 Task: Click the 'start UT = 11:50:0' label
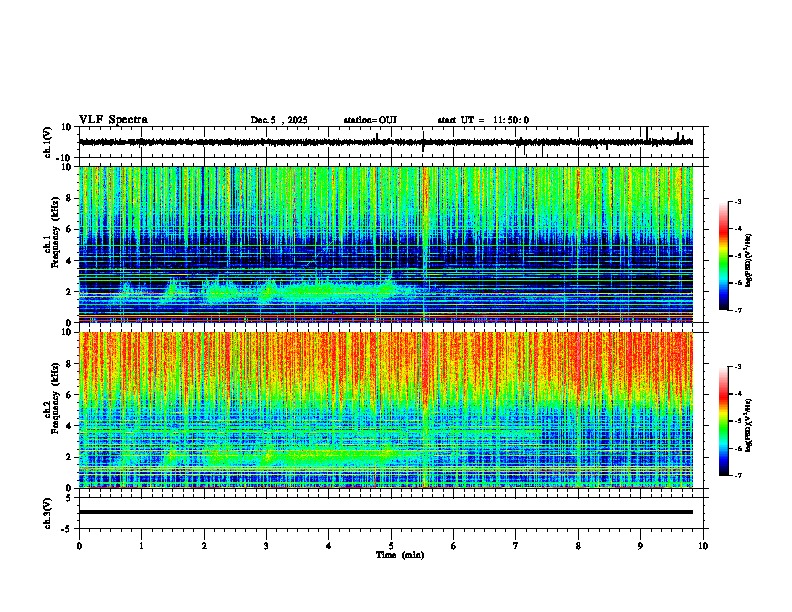(483, 120)
